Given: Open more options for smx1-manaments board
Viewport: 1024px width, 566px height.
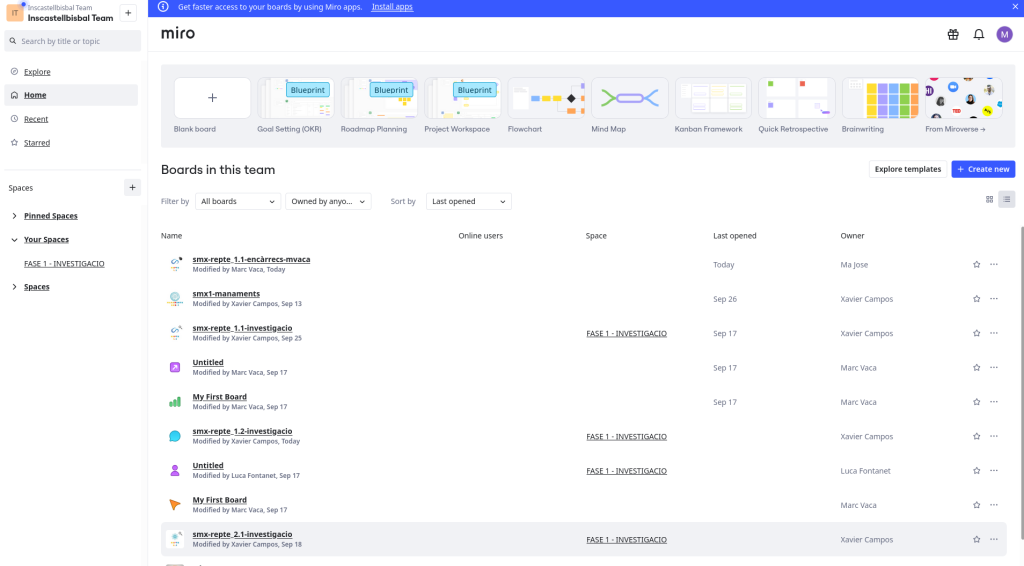Looking at the screenshot, I should point(993,299).
